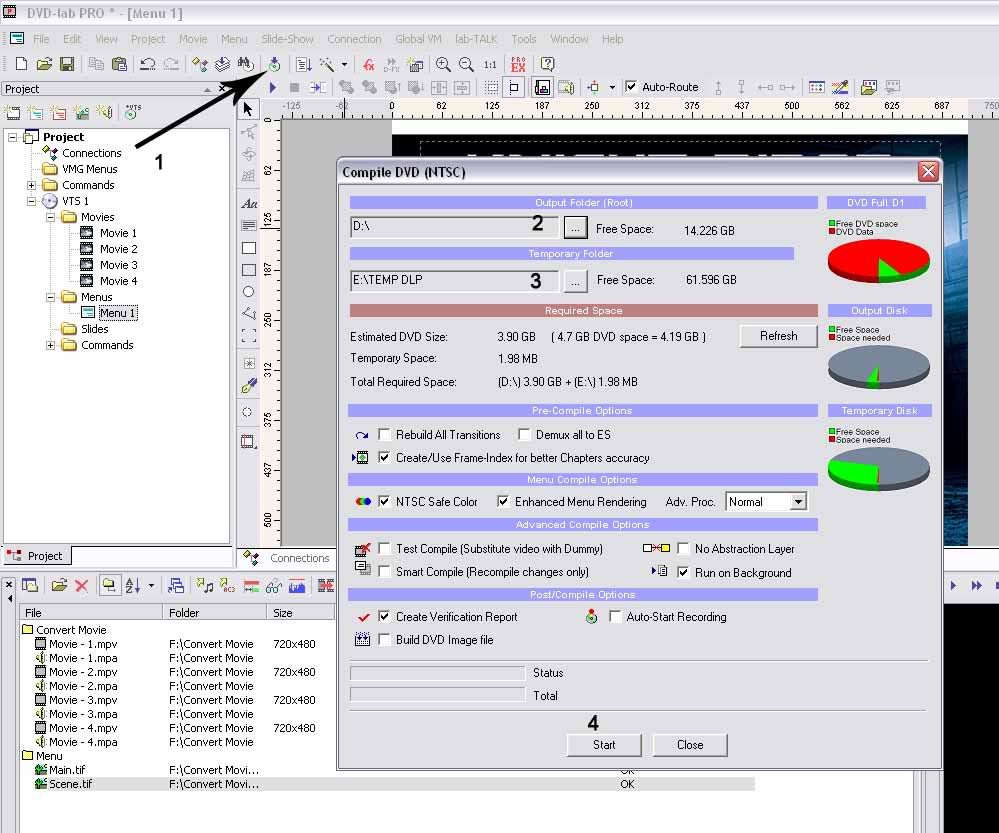Enable No Abstraction Layer checkbox
The image size is (999, 833).
click(683, 548)
